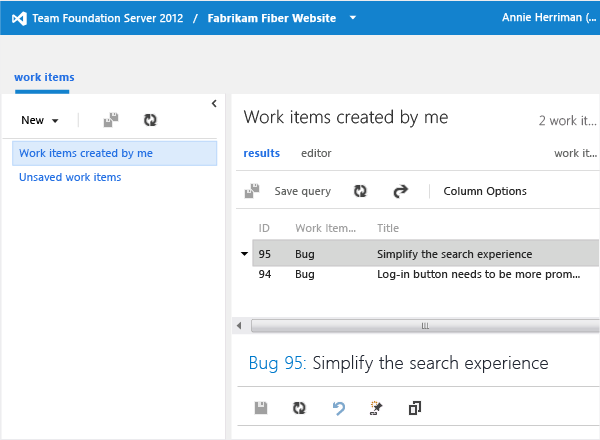This screenshot has width=600, height=440.
Task: Click the pin icon in the Bug 95 toolbar
Action: 376,408
